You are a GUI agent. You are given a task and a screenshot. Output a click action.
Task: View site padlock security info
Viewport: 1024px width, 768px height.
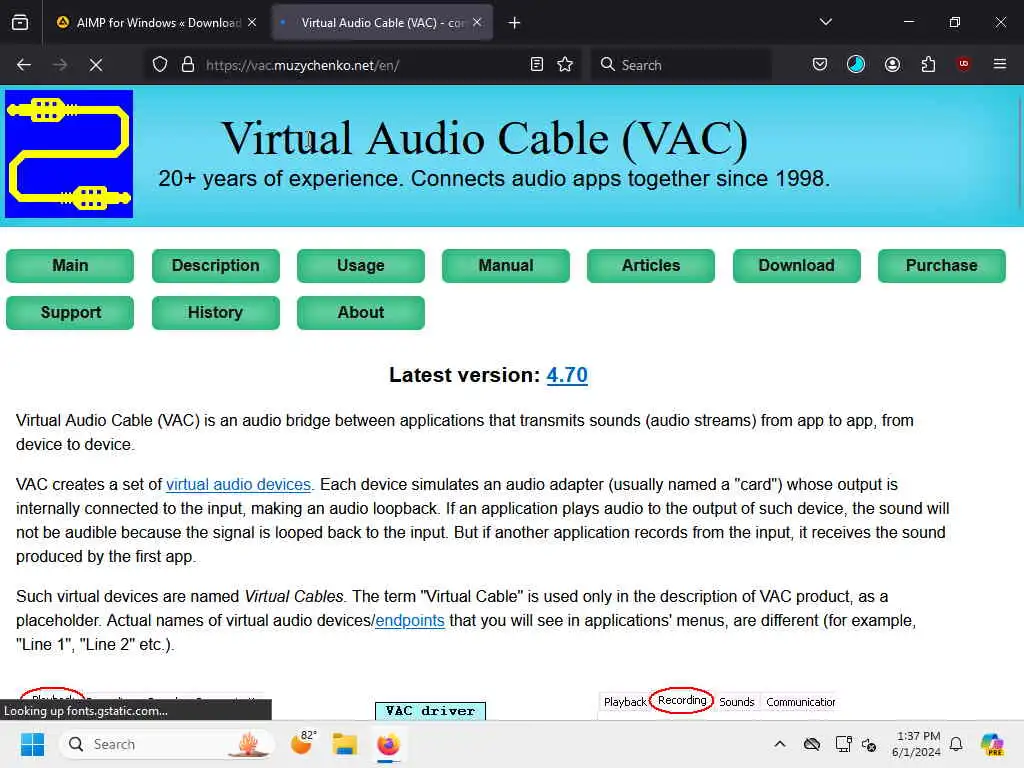tap(188, 65)
